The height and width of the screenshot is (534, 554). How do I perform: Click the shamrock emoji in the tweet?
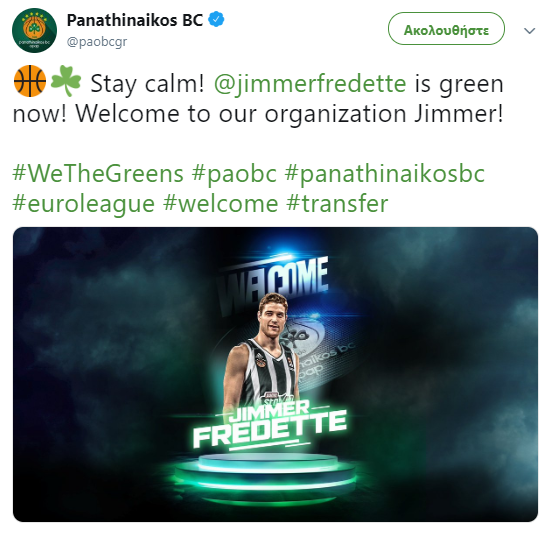(x=66, y=81)
